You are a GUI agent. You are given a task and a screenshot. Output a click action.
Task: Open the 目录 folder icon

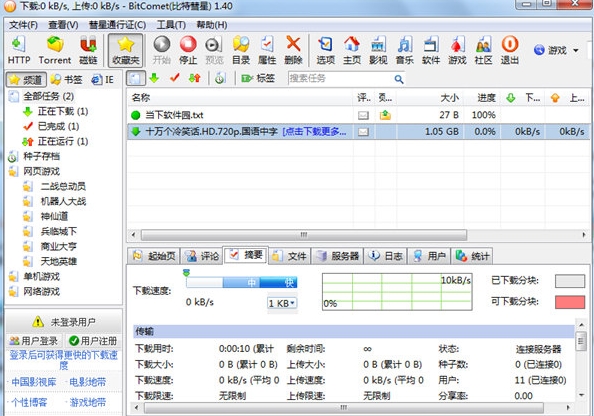click(x=241, y=50)
